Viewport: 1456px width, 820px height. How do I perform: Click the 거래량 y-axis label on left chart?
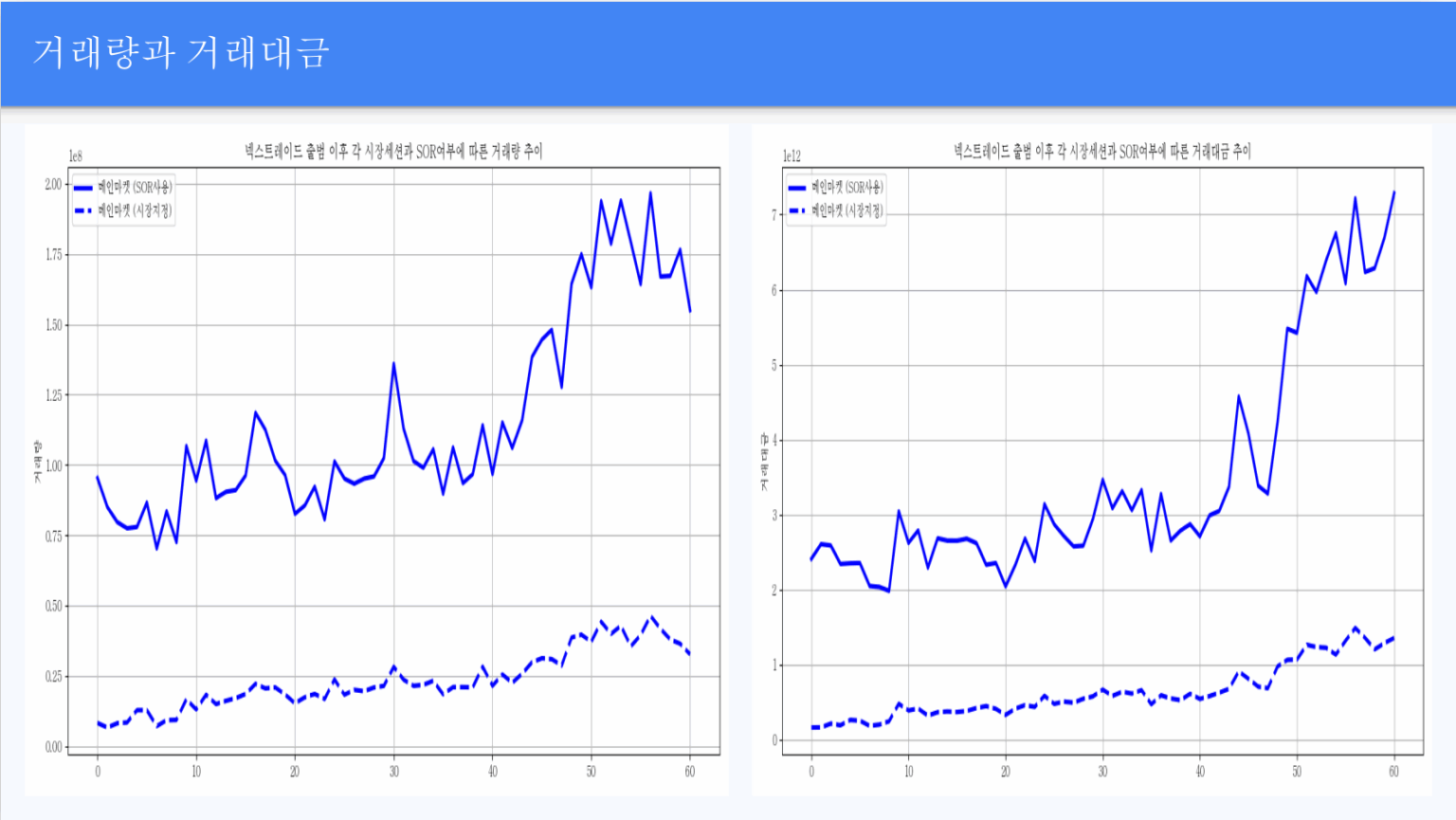(38, 462)
